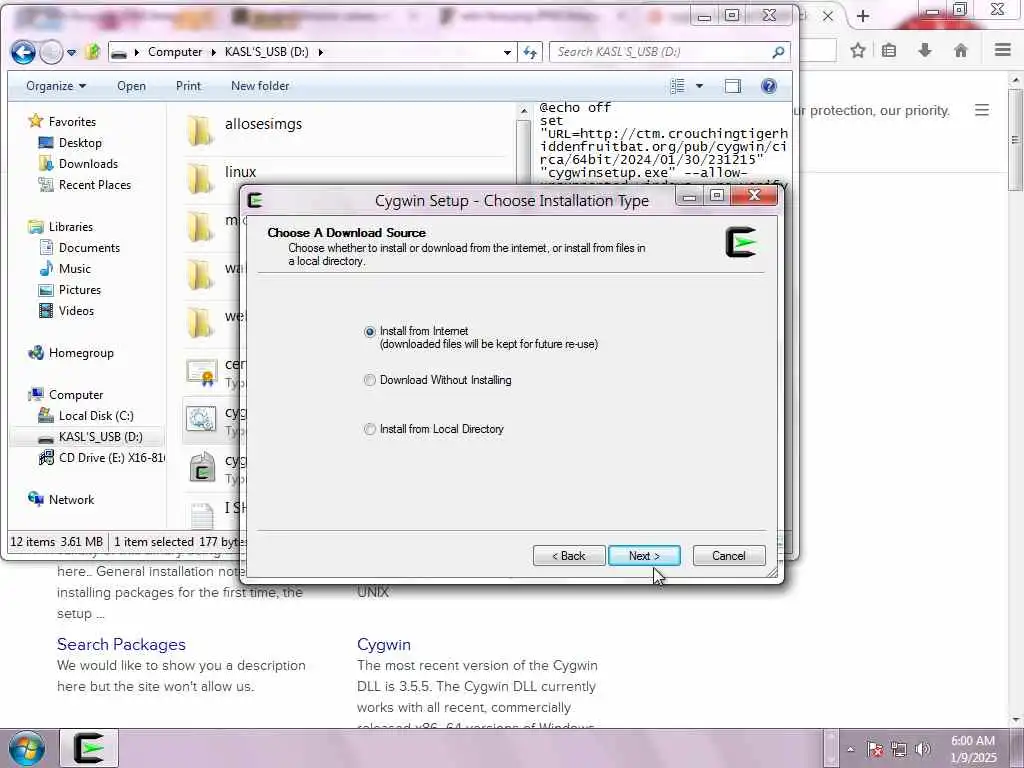Viewport: 1024px width, 768px height.
Task: Click the search magnifier icon in Explorer
Action: pyautogui.click(x=778, y=52)
